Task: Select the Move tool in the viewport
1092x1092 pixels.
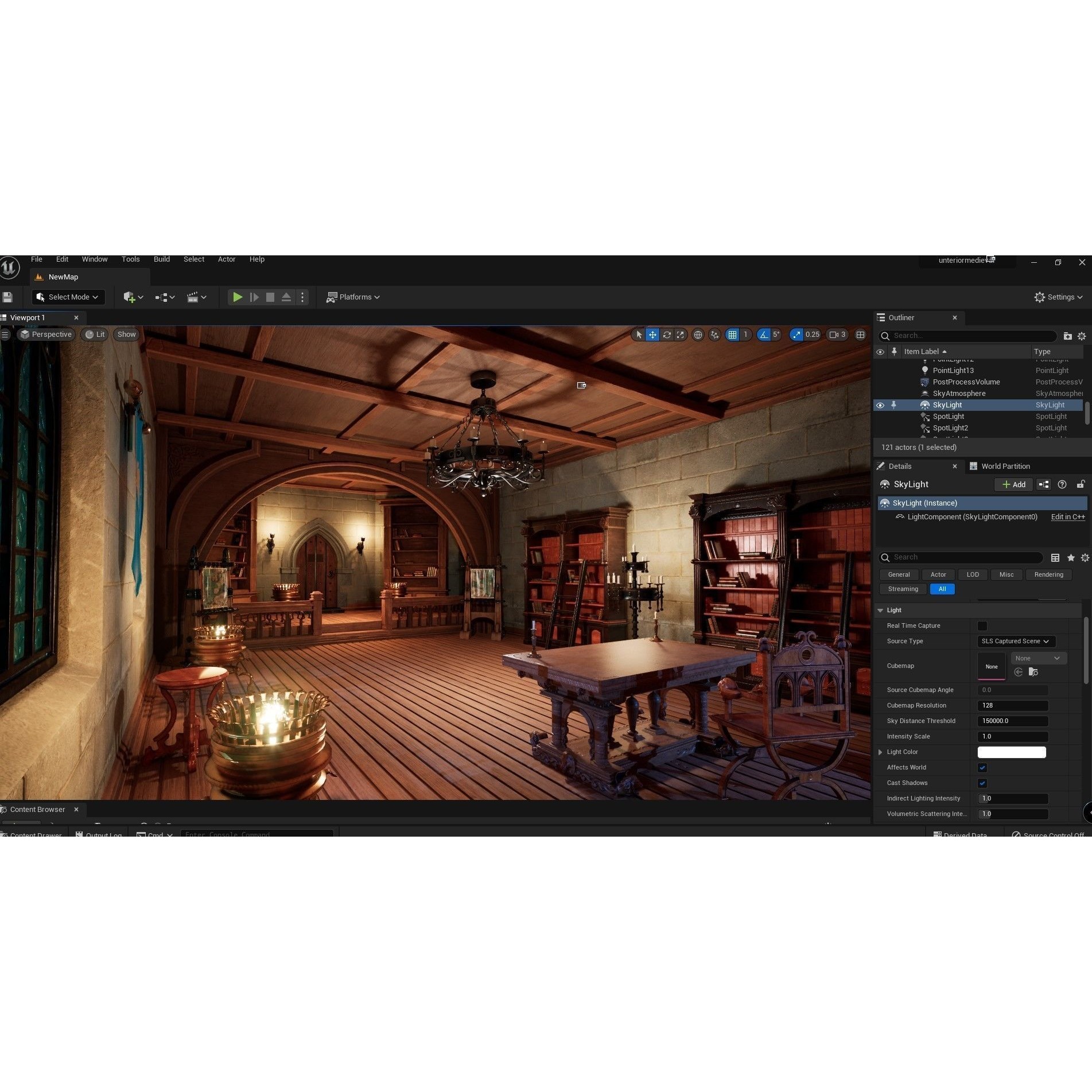Action: [652, 335]
